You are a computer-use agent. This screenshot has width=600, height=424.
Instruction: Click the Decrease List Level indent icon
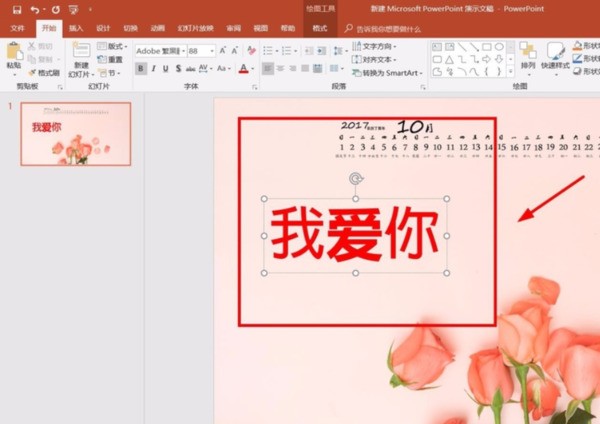point(309,51)
